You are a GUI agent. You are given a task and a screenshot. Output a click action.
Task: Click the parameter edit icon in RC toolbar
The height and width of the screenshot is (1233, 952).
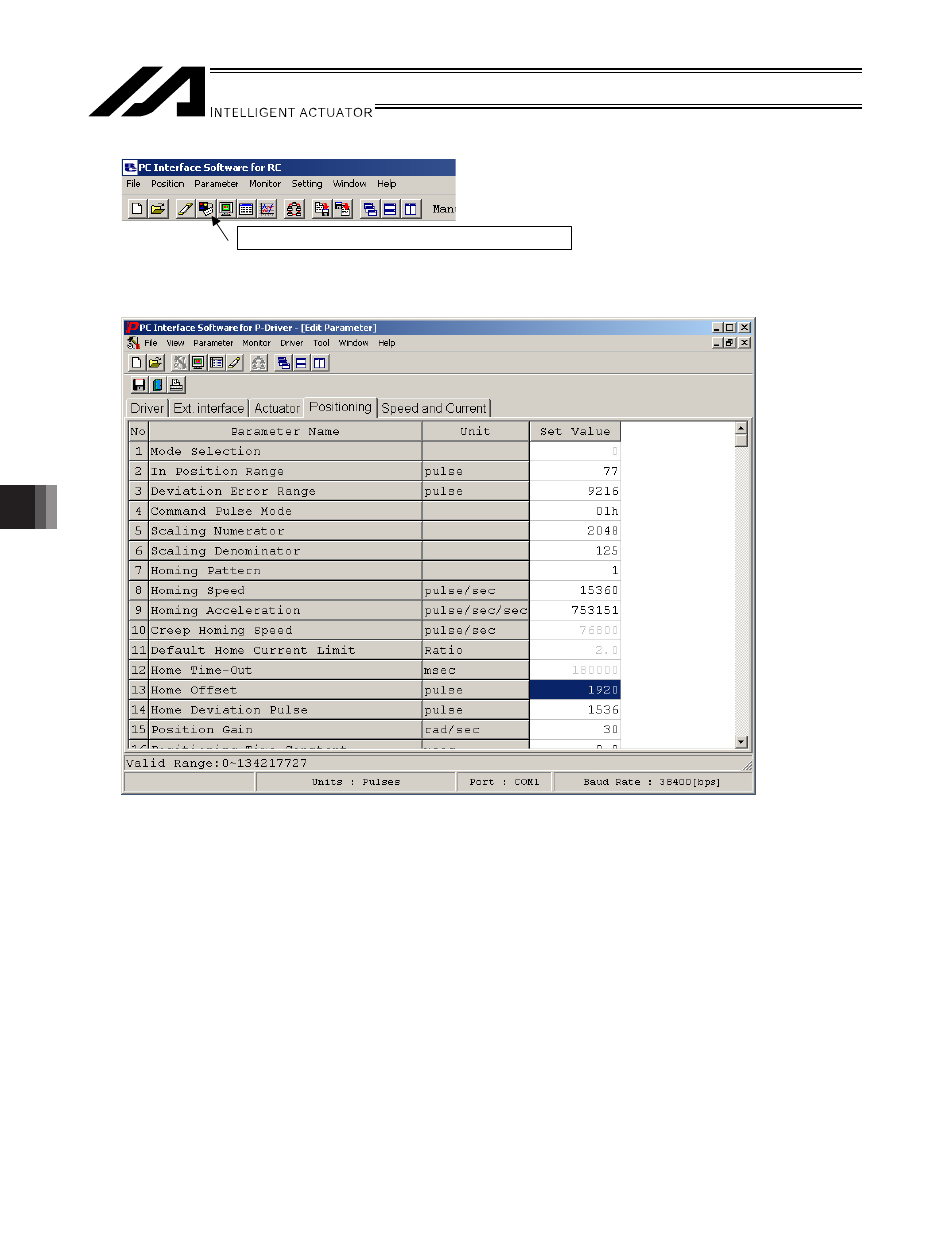tap(206, 209)
